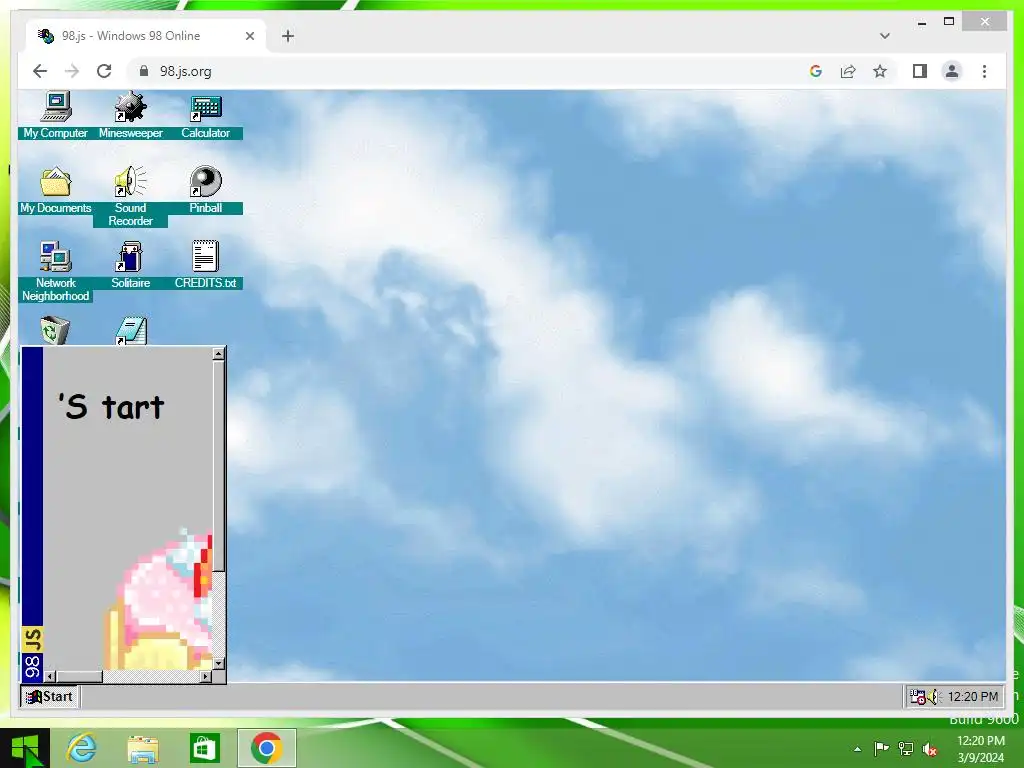This screenshot has height=768, width=1024.
Task: Click the horizontal scrollbar thumb in the Start menu window
Action: (x=79, y=677)
